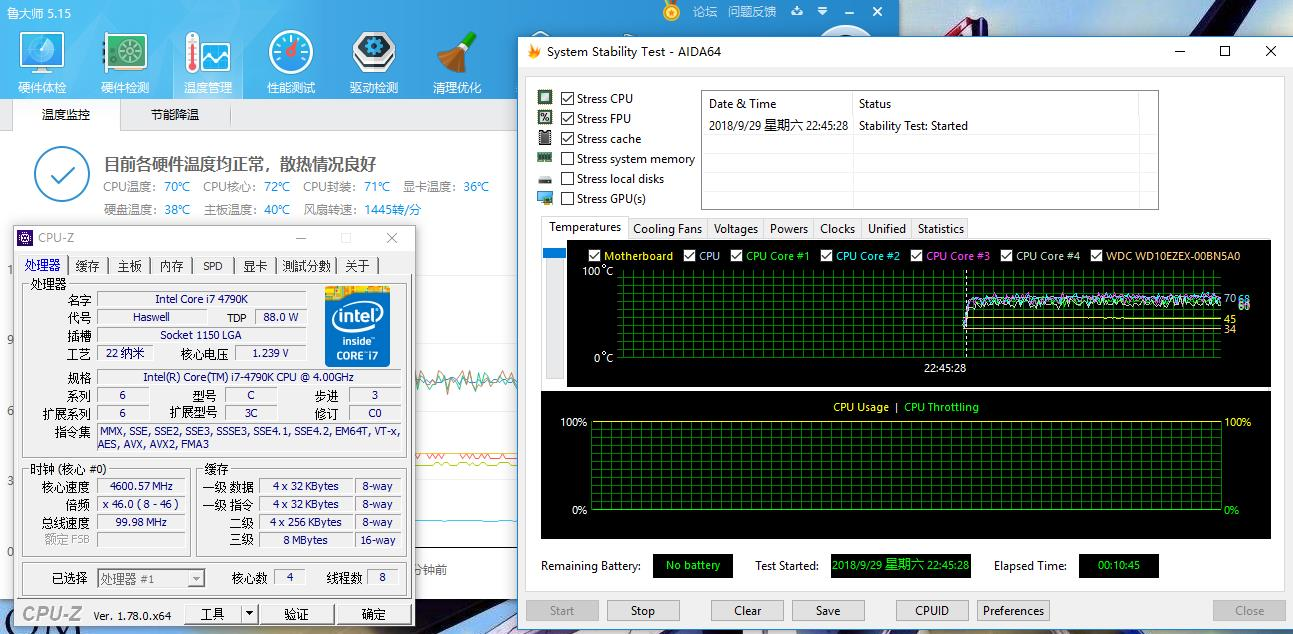Click the CPUID button

click(x=931, y=611)
